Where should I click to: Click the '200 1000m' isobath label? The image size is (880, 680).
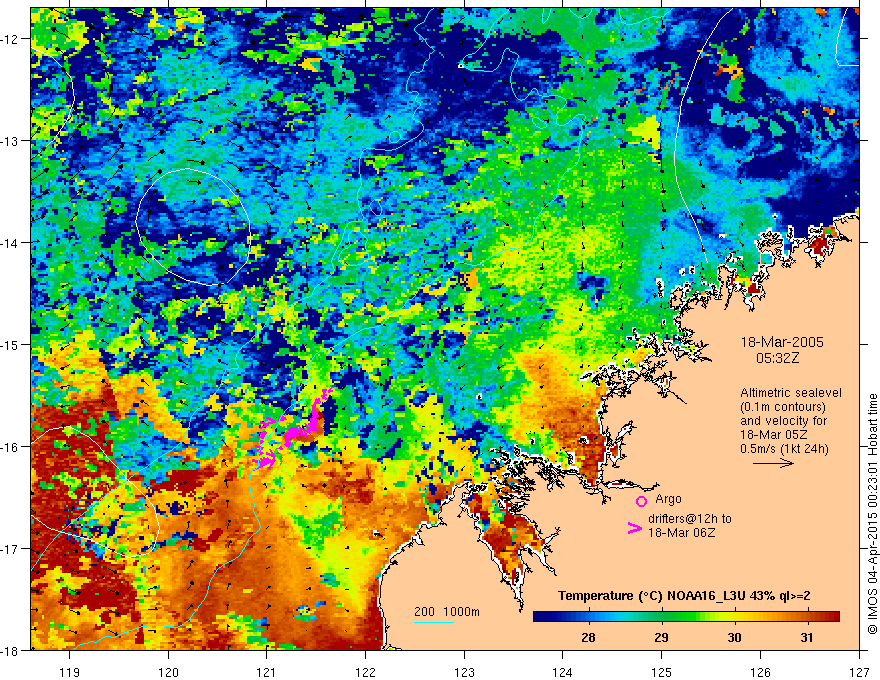click(447, 612)
